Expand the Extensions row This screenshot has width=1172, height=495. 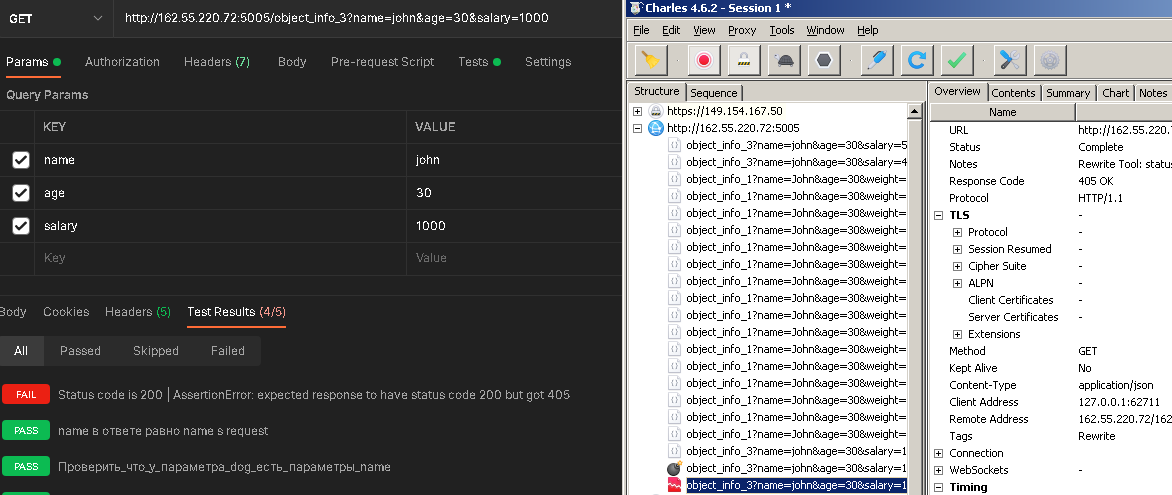pyautogui.click(x=957, y=334)
